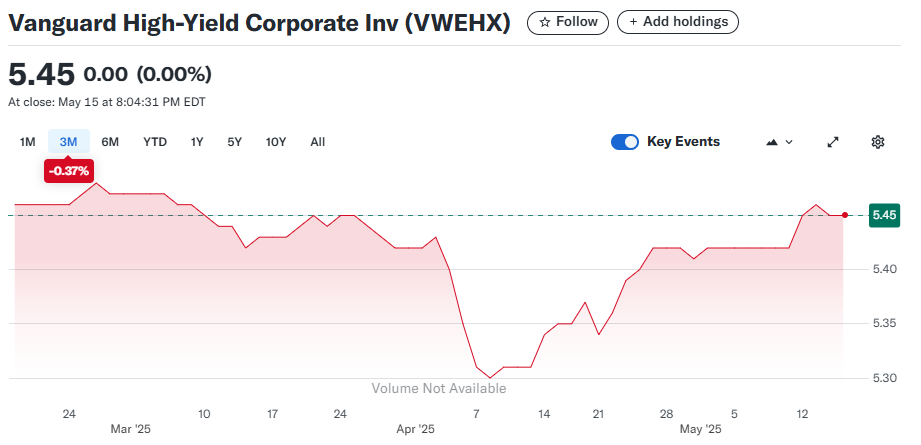Click the Apr '25 axis label

(x=415, y=429)
